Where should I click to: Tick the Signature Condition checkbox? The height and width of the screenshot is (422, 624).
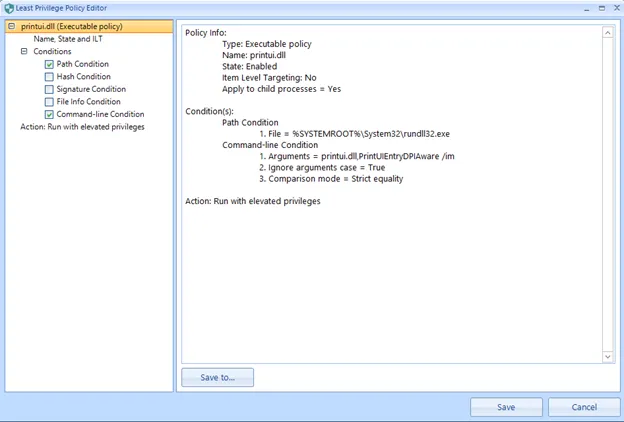49,89
